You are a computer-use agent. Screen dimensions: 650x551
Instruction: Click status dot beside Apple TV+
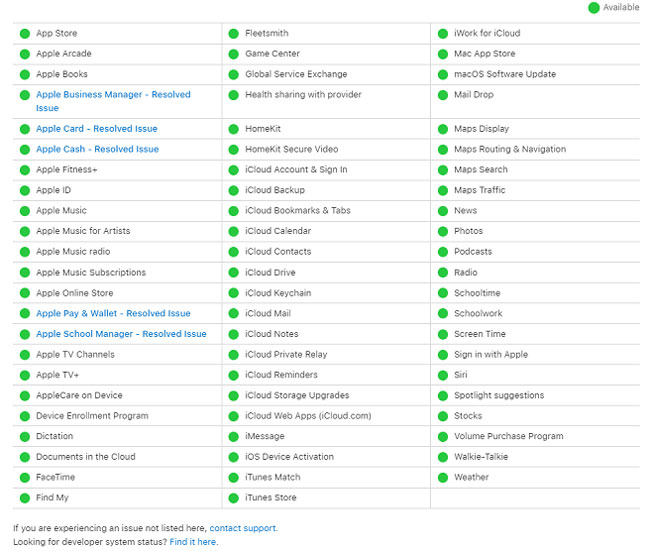point(25,375)
